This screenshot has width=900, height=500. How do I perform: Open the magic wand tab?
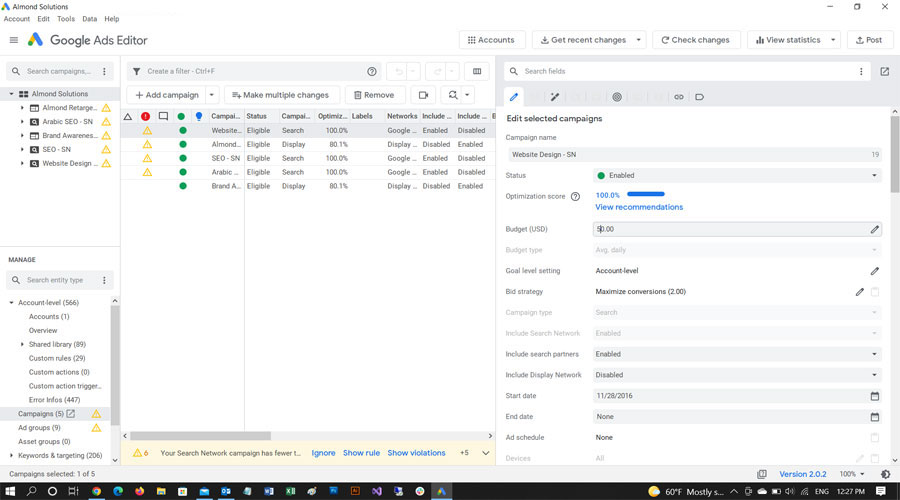554,97
